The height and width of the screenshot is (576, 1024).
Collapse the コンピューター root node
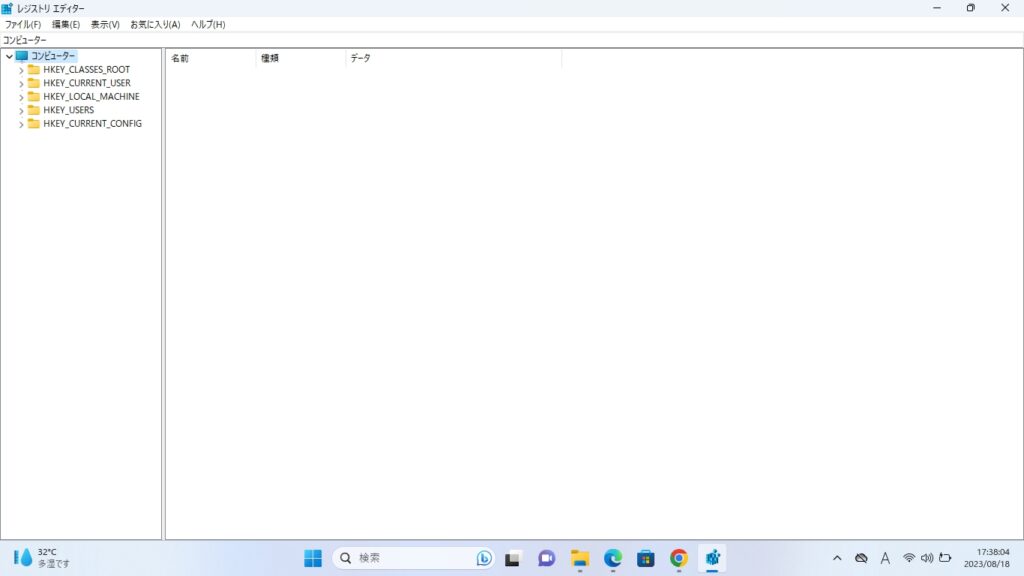click(x=9, y=57)
